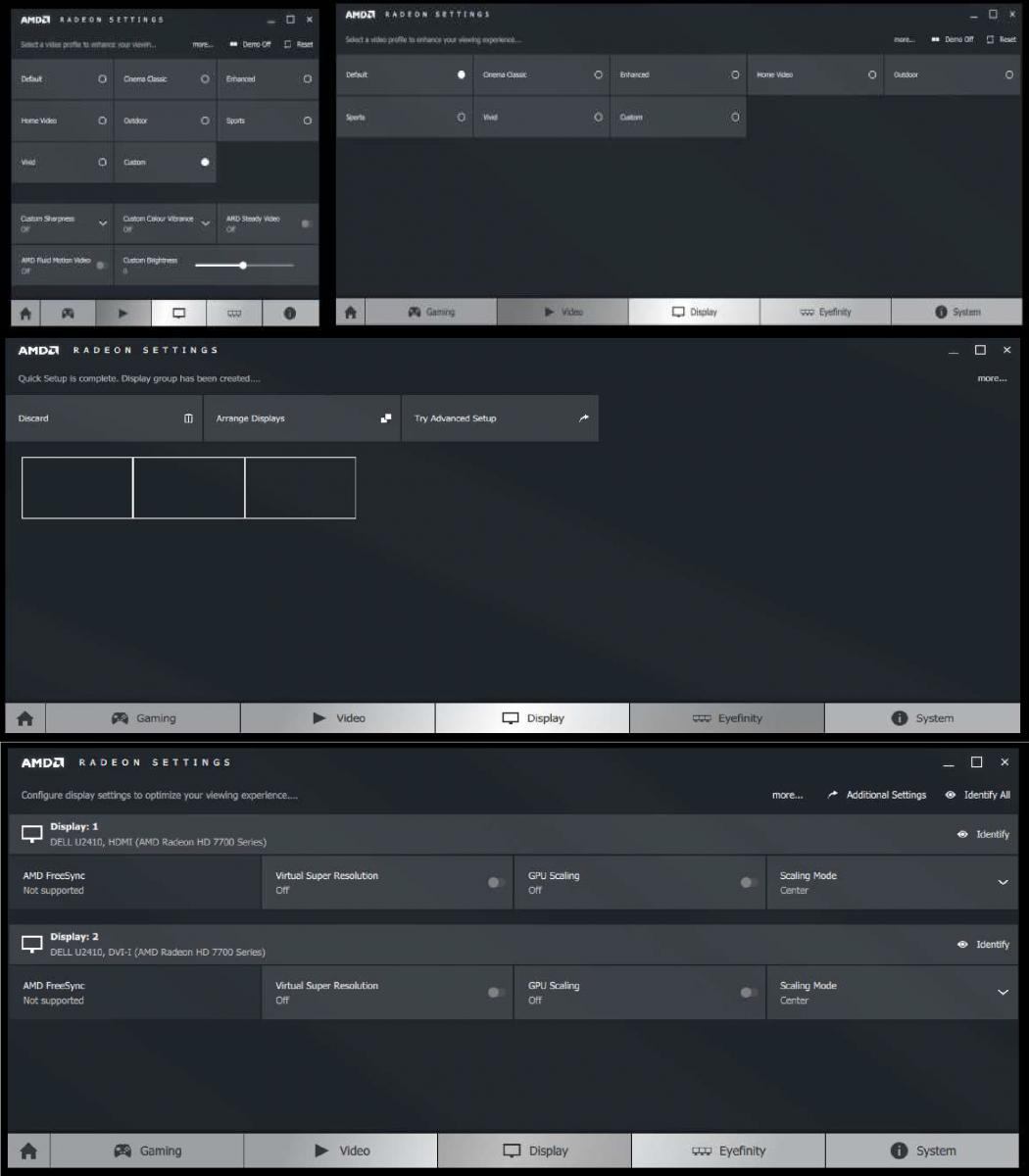This screenshot has width=1029, height=1176.
Task: Click home icon in the window listing DELL U2410
Action: click(28, 1151)
